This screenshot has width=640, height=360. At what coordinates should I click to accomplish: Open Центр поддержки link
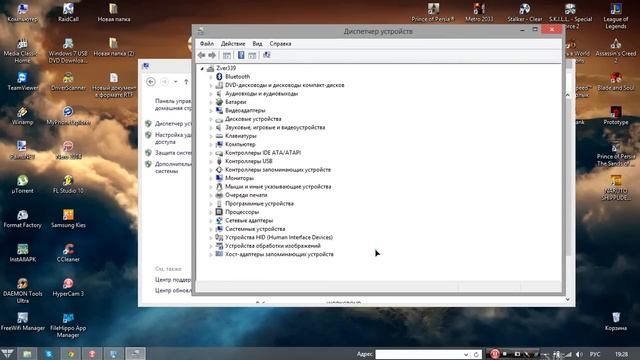coord(173,280)
